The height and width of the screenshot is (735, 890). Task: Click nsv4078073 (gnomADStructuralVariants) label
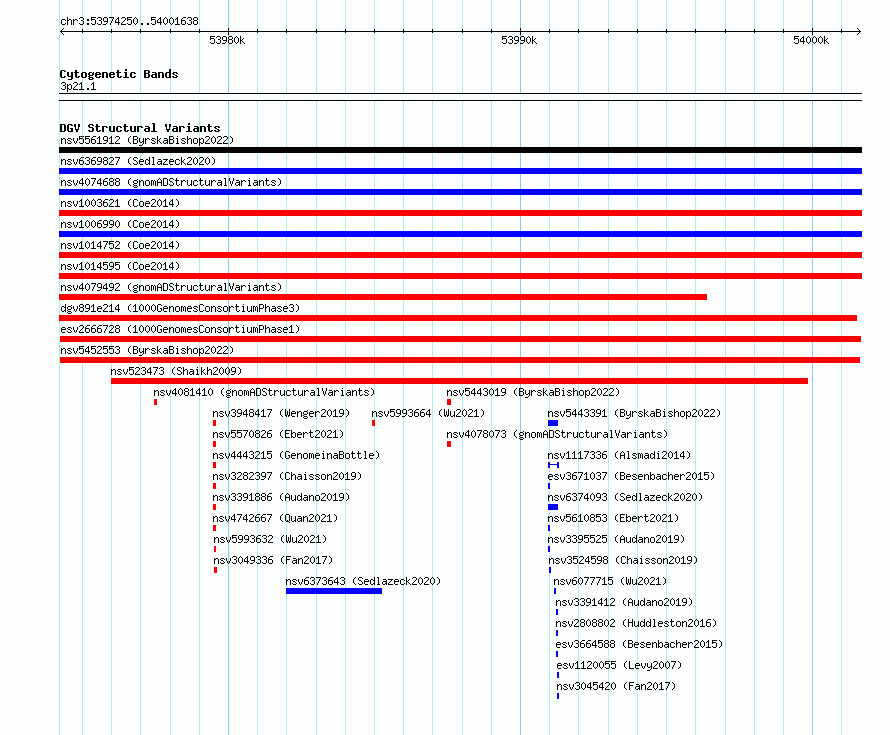[557, 434]
